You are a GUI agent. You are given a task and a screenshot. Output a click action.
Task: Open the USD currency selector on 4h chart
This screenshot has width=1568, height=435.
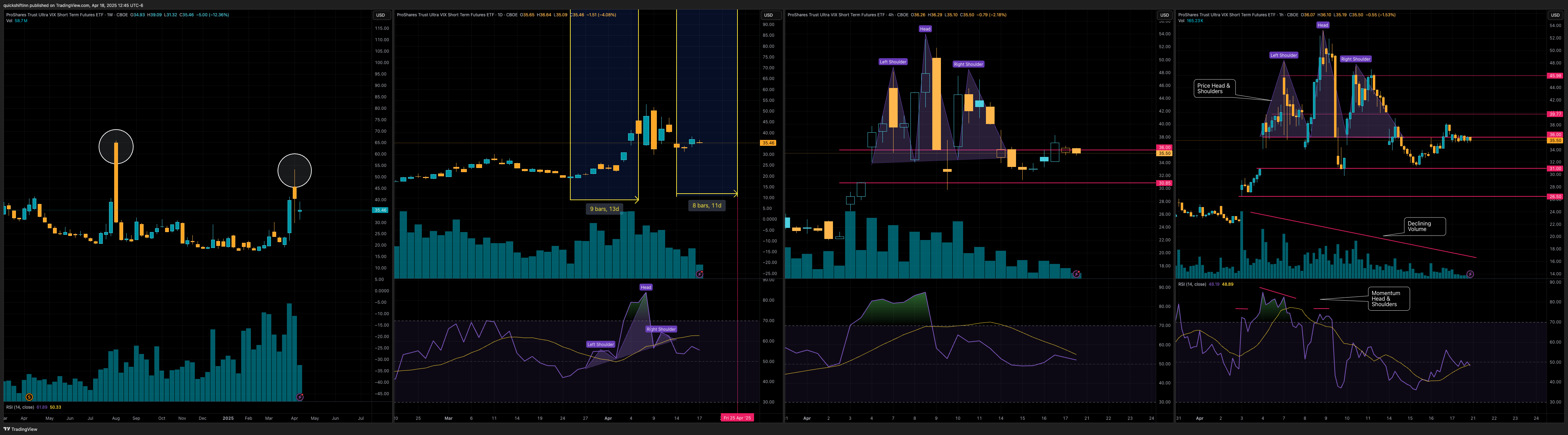point(1164,15)
